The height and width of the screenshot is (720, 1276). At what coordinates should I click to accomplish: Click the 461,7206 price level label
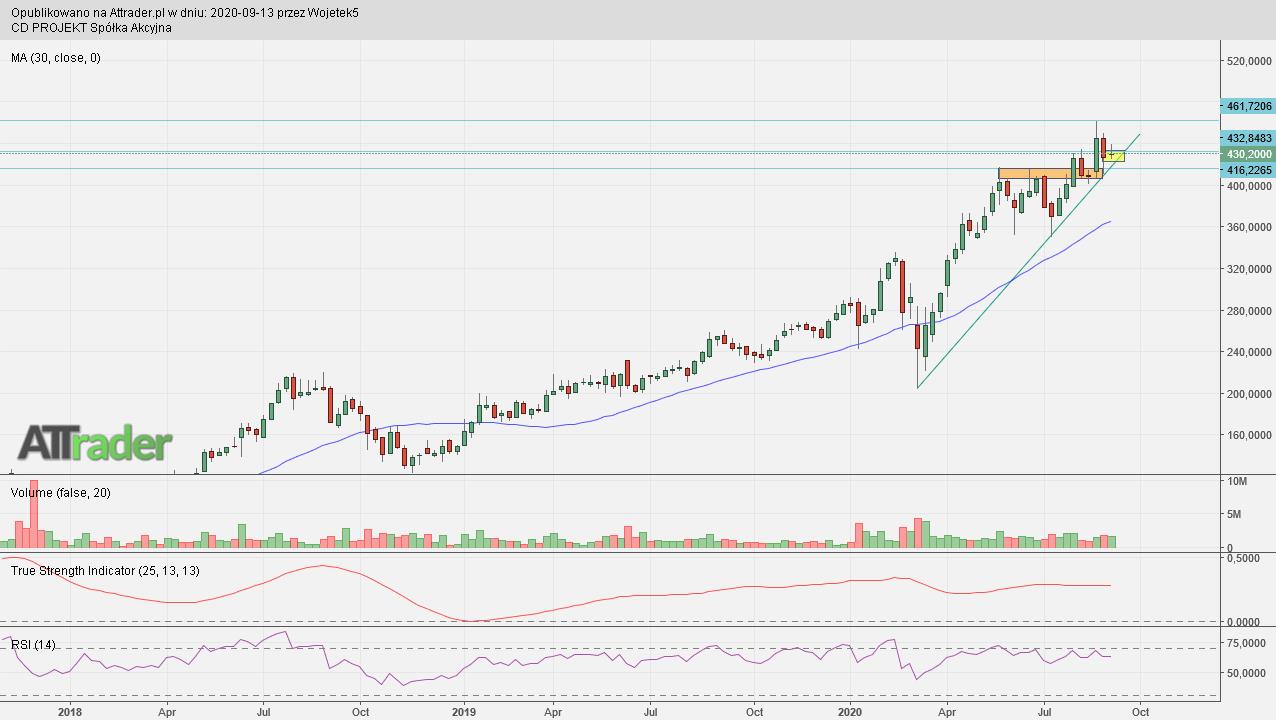[x=1247, y=106]
